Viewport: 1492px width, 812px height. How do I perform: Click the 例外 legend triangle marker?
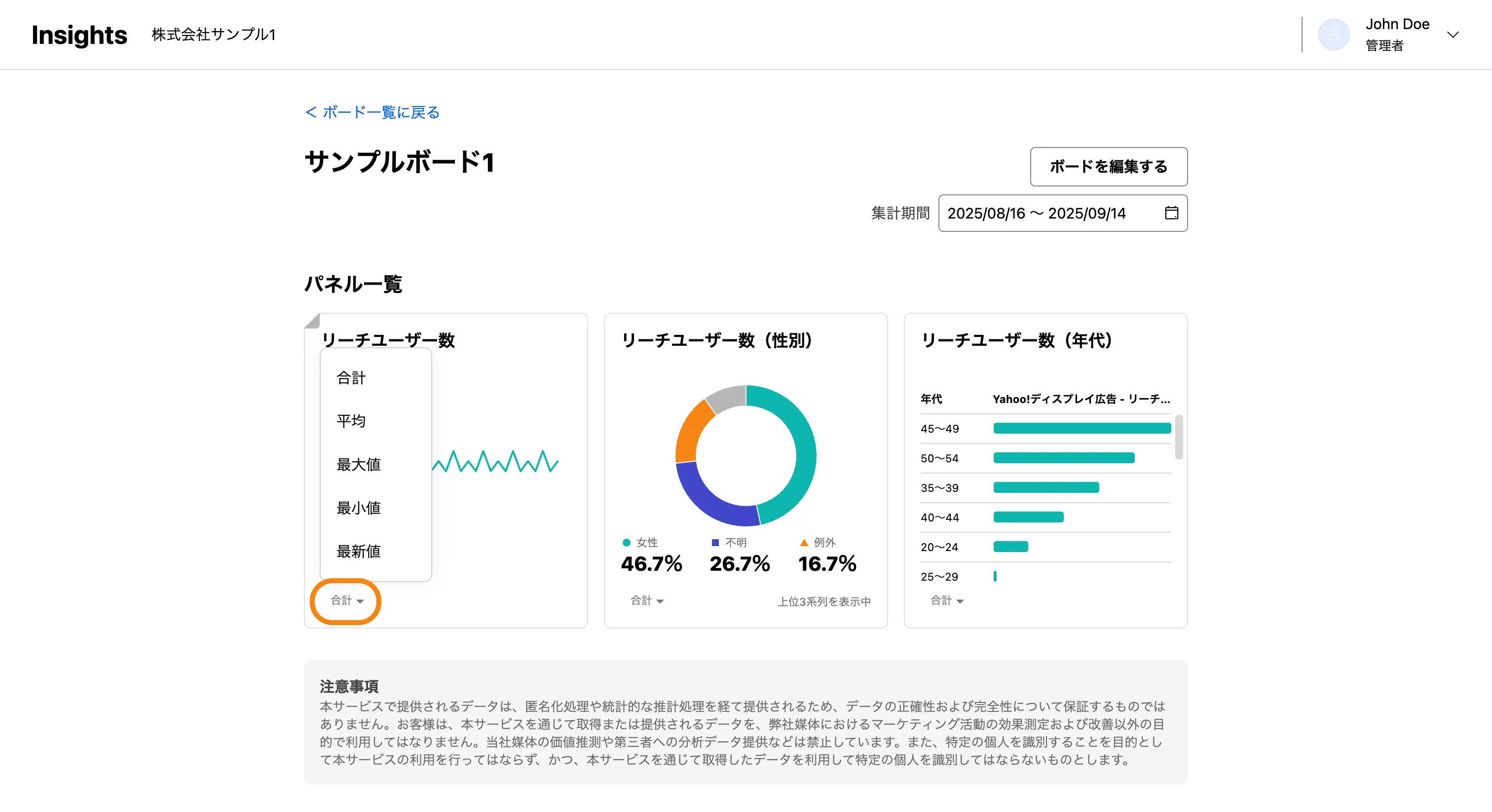click(803, 542)
